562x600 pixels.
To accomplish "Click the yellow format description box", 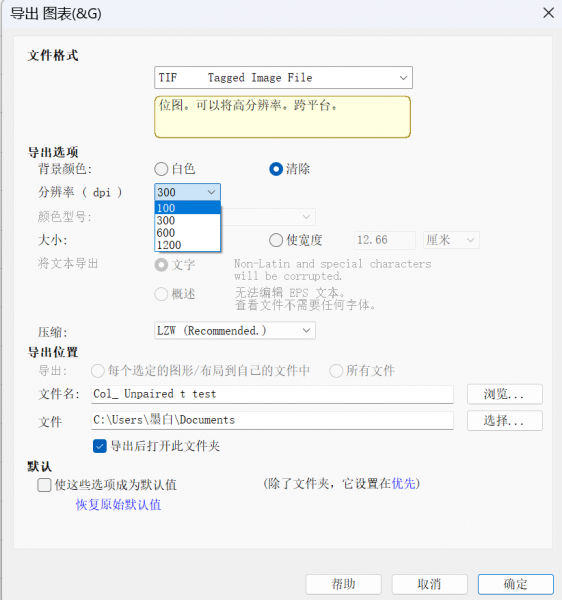I will pyautogui.click(x=283, y=117).
